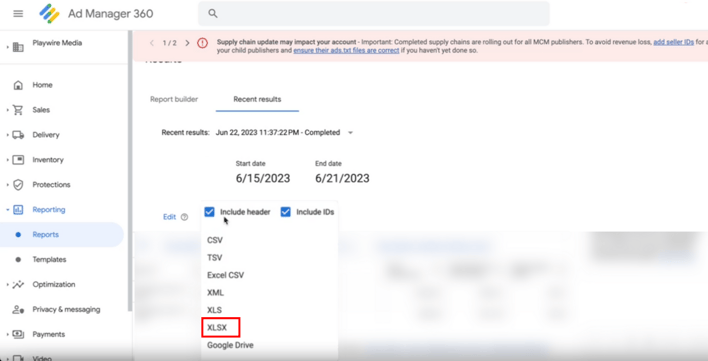708x361 pixels.
Task: Open the add seller IDs link
Action: pos(674,42)
